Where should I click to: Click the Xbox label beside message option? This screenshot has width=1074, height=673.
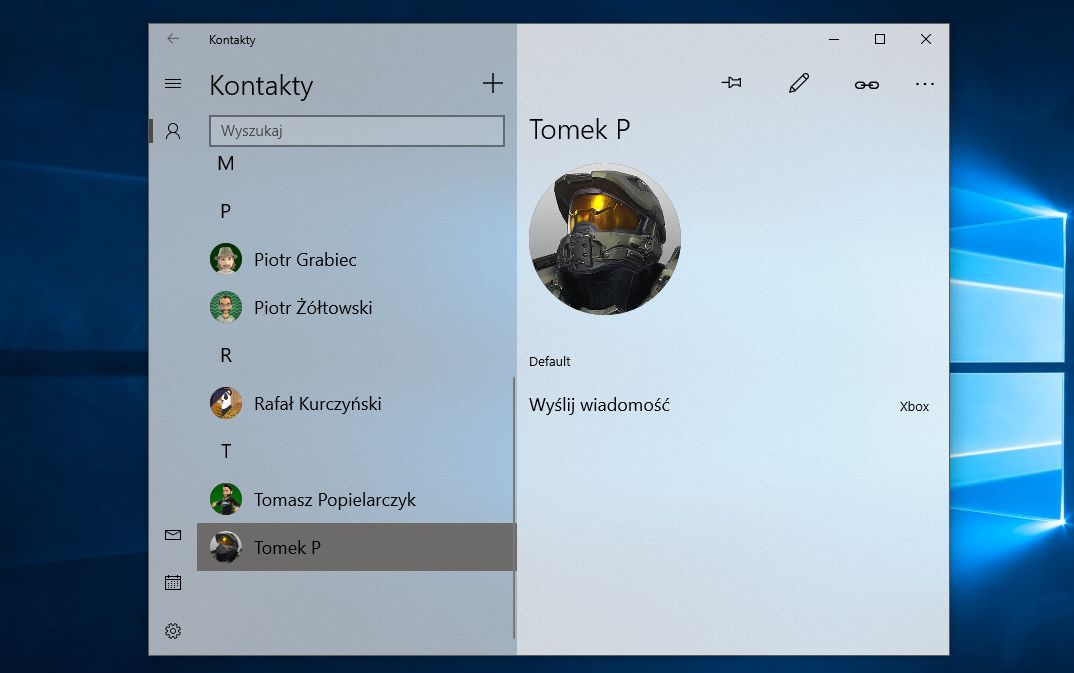tap(914, 407)
